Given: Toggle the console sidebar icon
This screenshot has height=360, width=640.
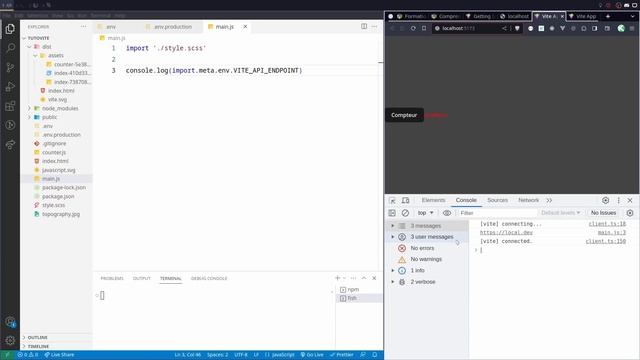Looking at the screenshot, I should pyautogui.click(x=392, y=213).
